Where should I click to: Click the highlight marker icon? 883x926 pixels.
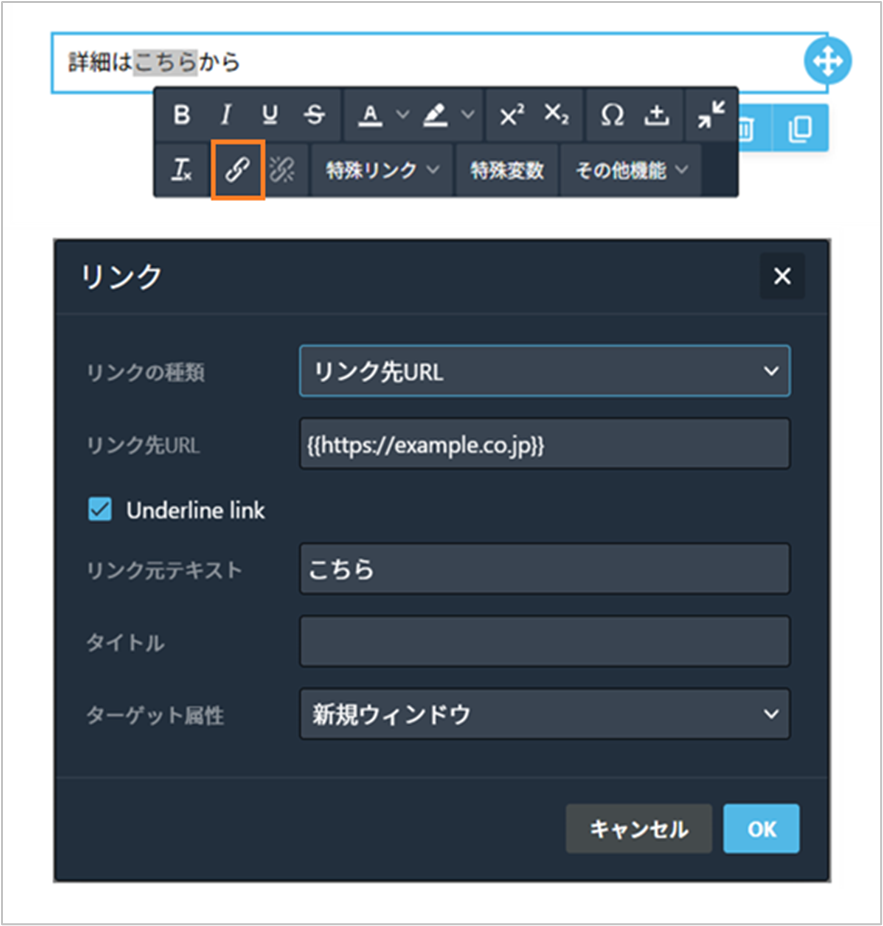click(435, 114)
